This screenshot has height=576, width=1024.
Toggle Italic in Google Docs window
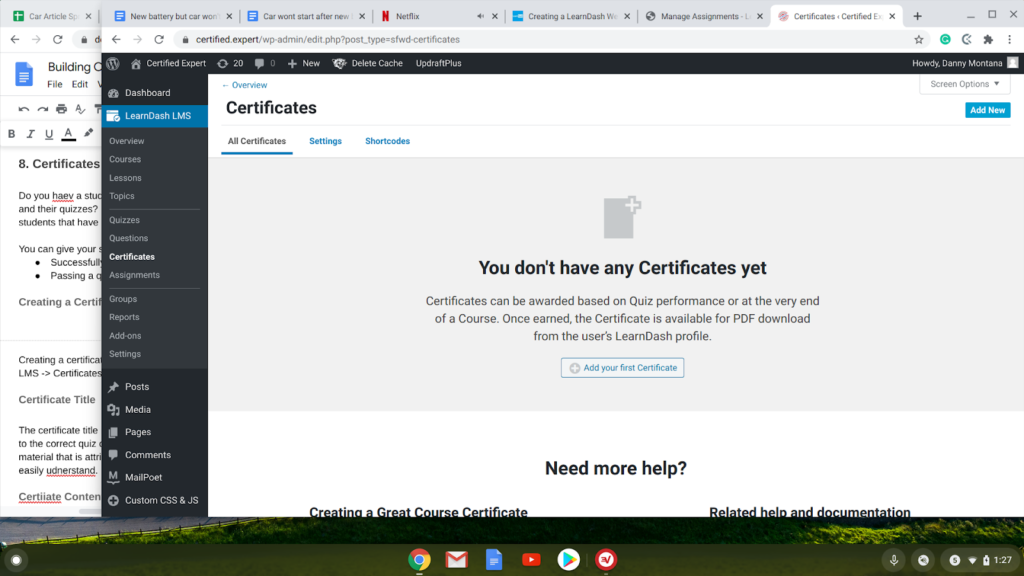tap(30, 134)
